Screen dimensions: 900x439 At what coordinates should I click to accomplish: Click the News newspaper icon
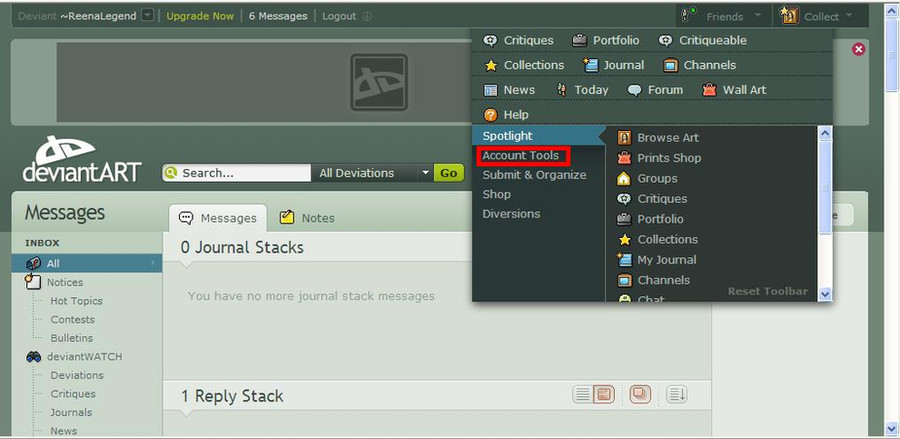(x=490, y=90)
